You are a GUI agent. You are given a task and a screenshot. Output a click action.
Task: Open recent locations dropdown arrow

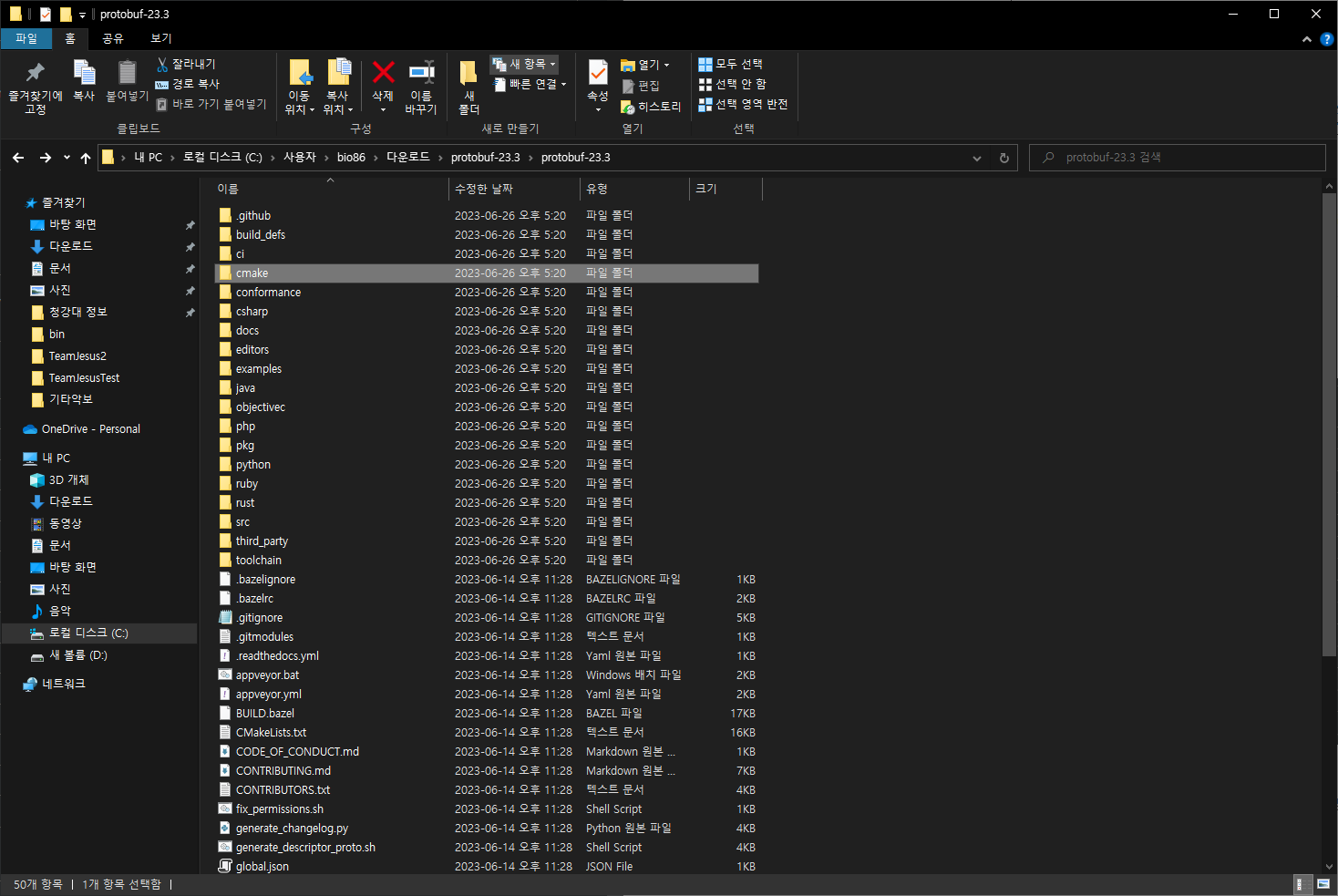pyautogui.click(x=67, y=158)
